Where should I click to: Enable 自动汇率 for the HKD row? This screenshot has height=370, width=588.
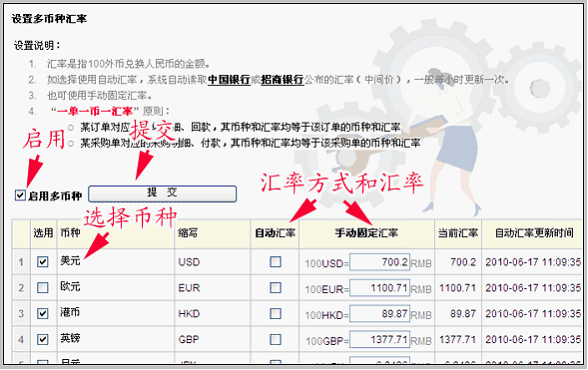coord(276,313)
